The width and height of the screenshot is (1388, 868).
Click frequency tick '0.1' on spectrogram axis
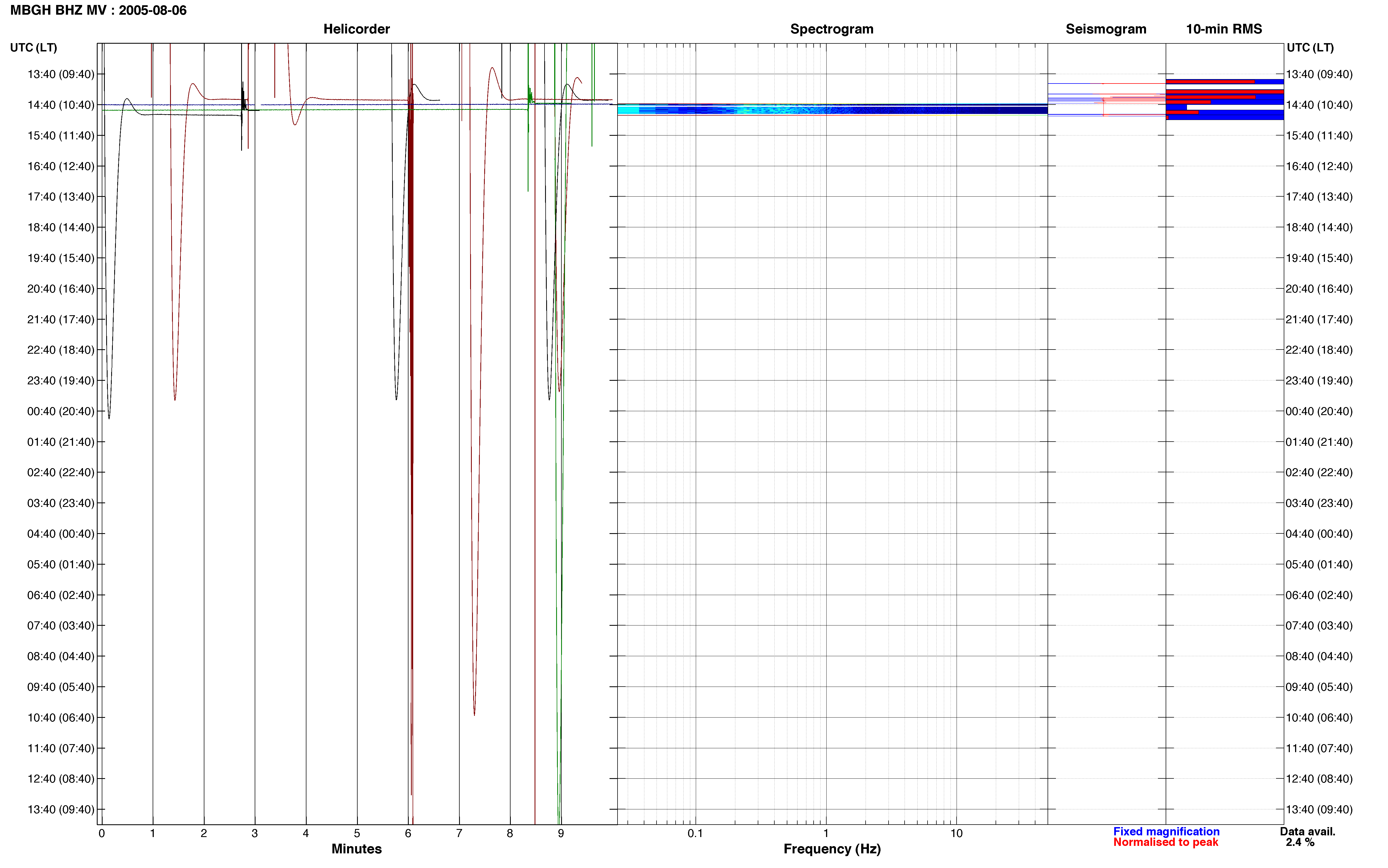(695, 833)
